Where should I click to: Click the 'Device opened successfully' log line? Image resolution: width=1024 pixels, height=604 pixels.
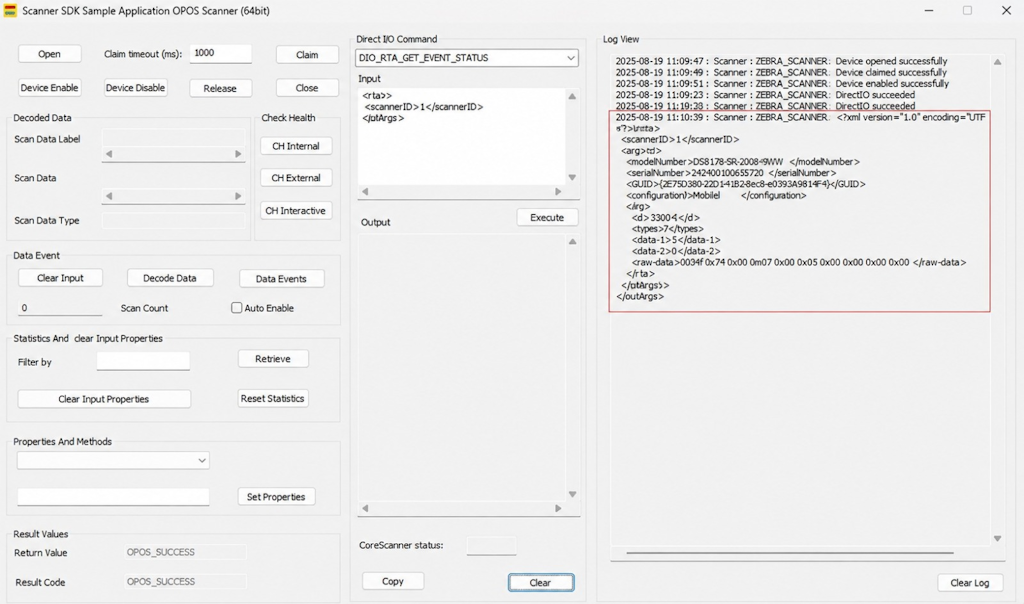tap(781, 61)
